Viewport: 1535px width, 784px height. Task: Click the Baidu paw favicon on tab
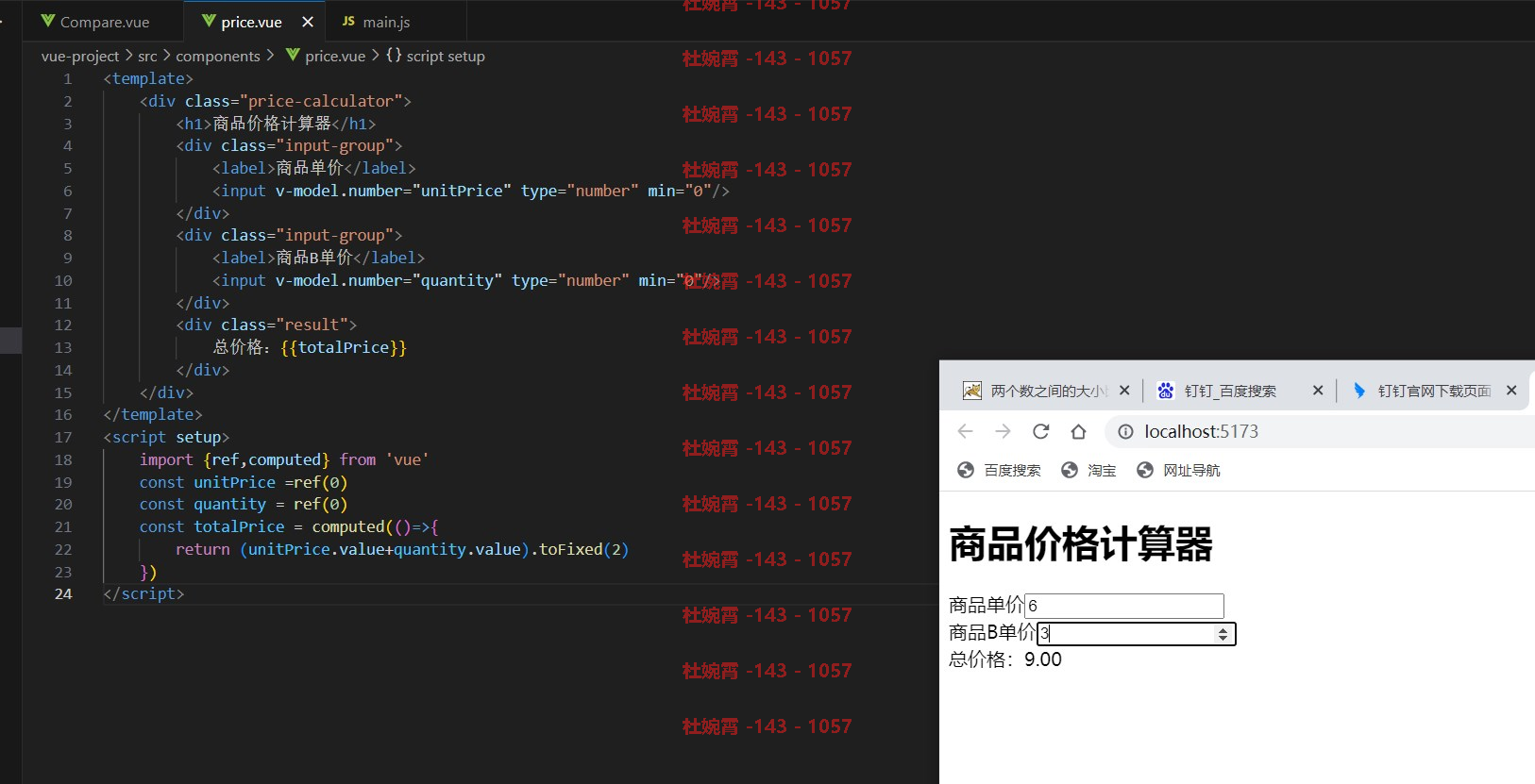[1166, 391]
